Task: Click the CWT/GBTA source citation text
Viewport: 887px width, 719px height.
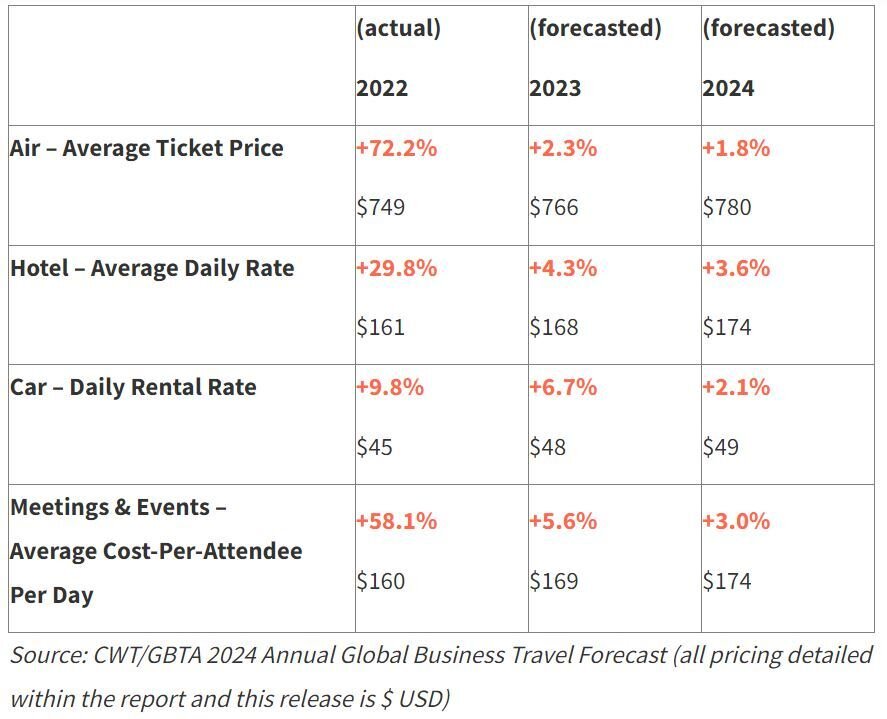Action: 442,677
